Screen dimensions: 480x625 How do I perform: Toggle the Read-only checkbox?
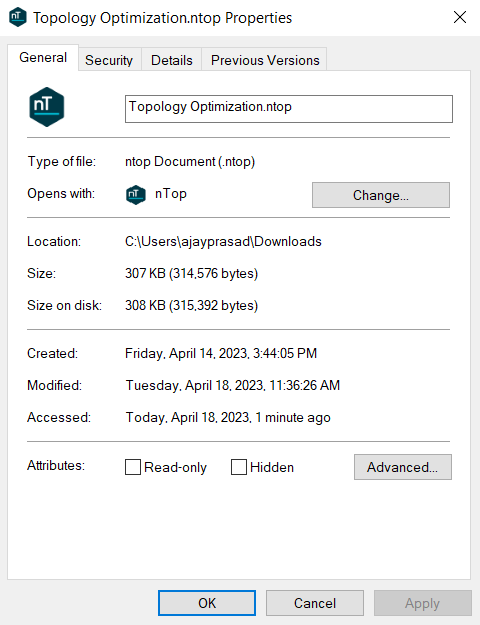point(133,467)
